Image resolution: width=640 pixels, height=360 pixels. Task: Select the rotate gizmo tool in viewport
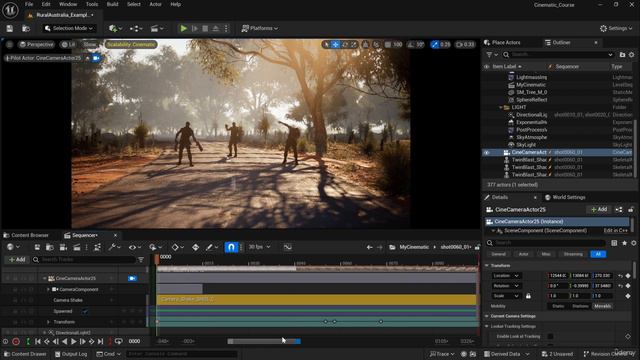(345, 44)
